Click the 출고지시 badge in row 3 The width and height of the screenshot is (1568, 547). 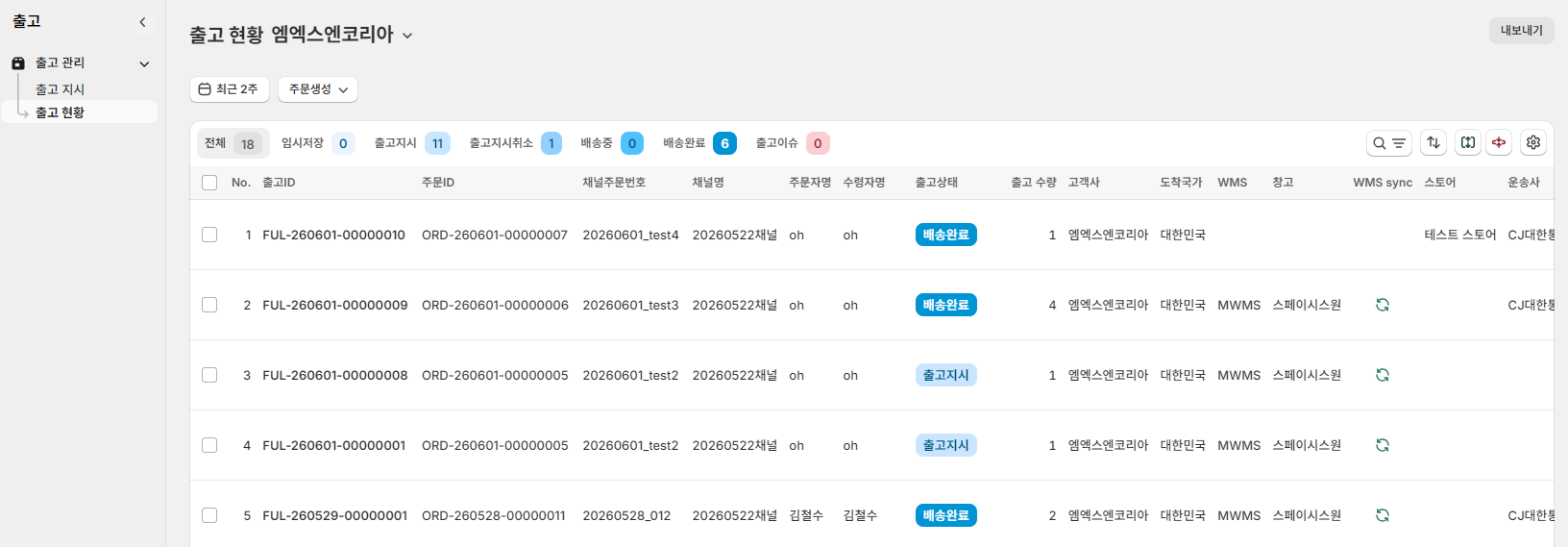[945, 375]
